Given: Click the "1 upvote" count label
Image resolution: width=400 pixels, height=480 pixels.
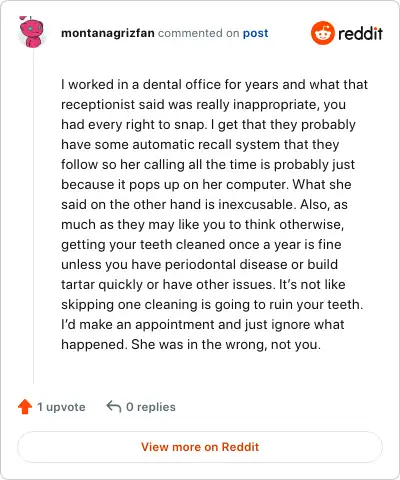Looking at the screenshot, I should 61,407.
